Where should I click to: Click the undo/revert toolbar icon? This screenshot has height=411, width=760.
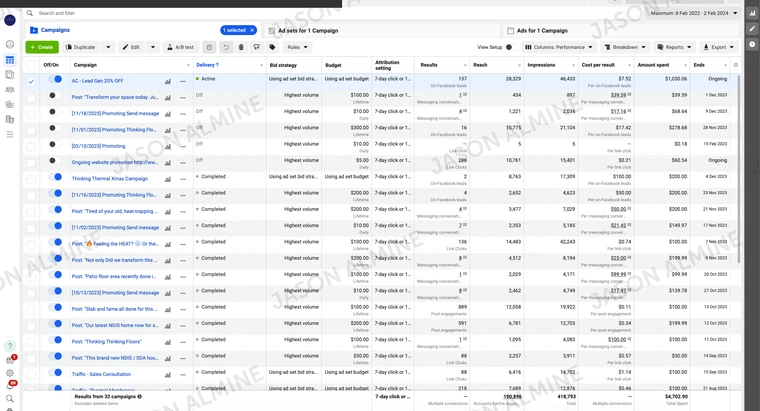[225, 47]
